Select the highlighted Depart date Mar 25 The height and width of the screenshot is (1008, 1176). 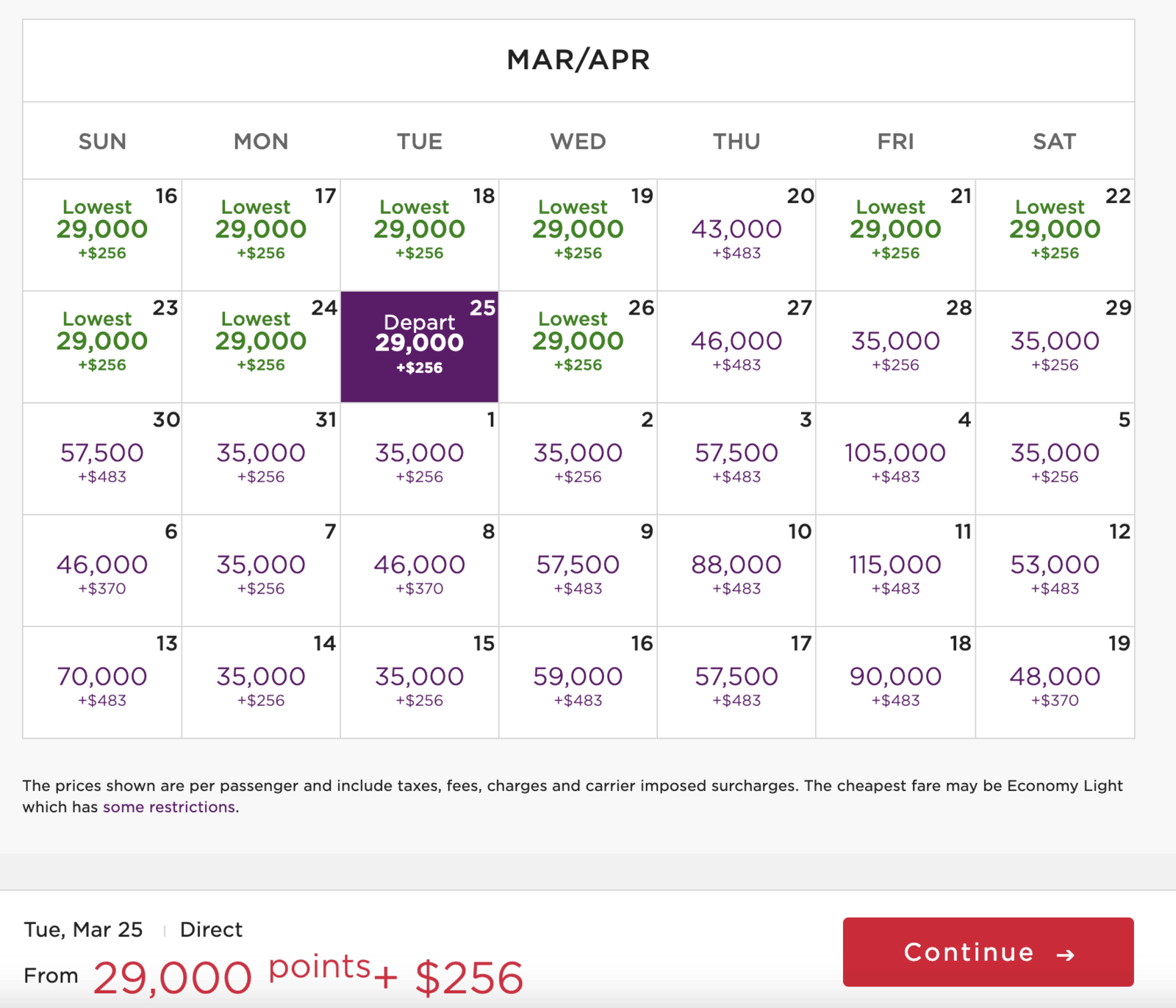point(419,344)
